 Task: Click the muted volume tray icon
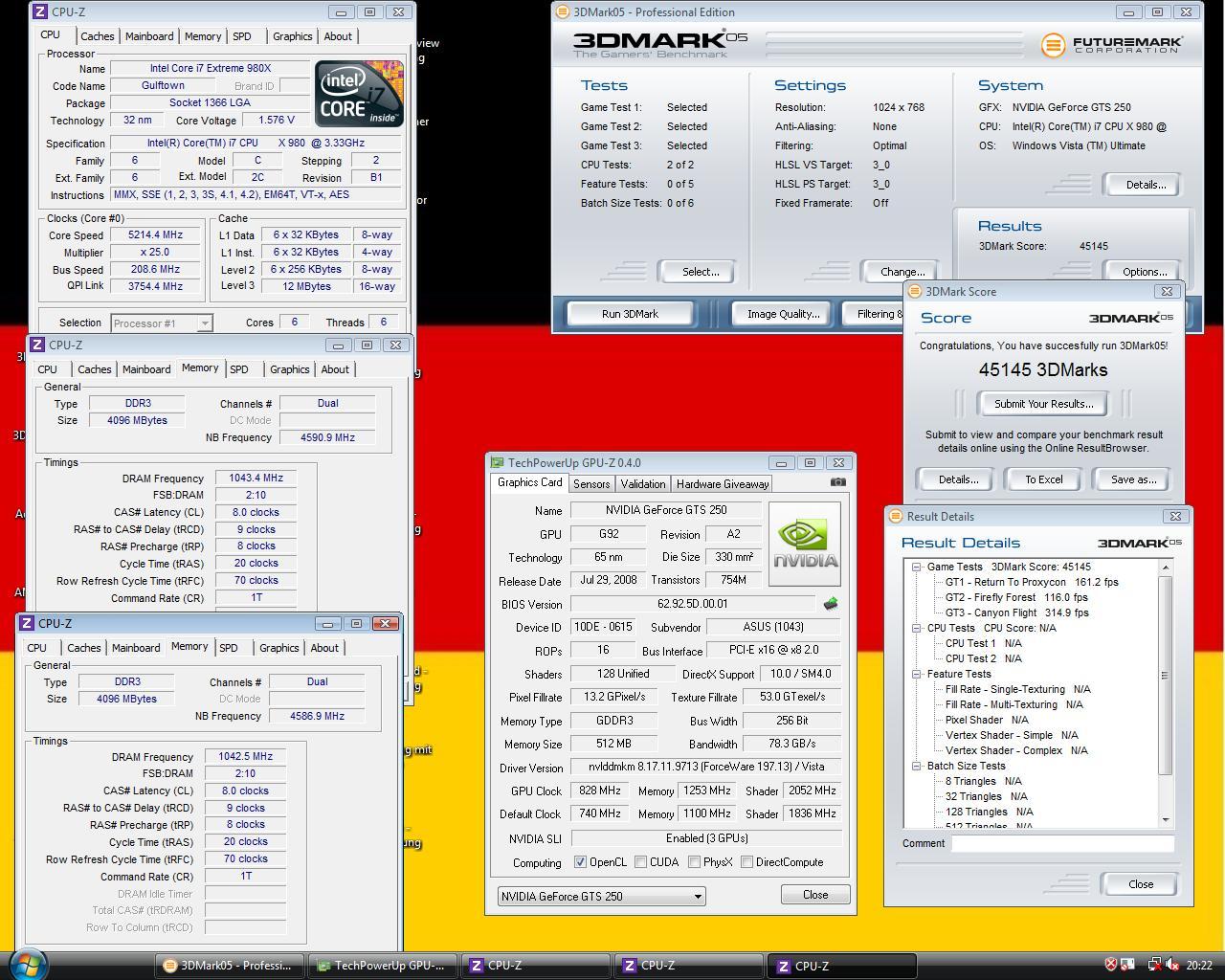1172,965
